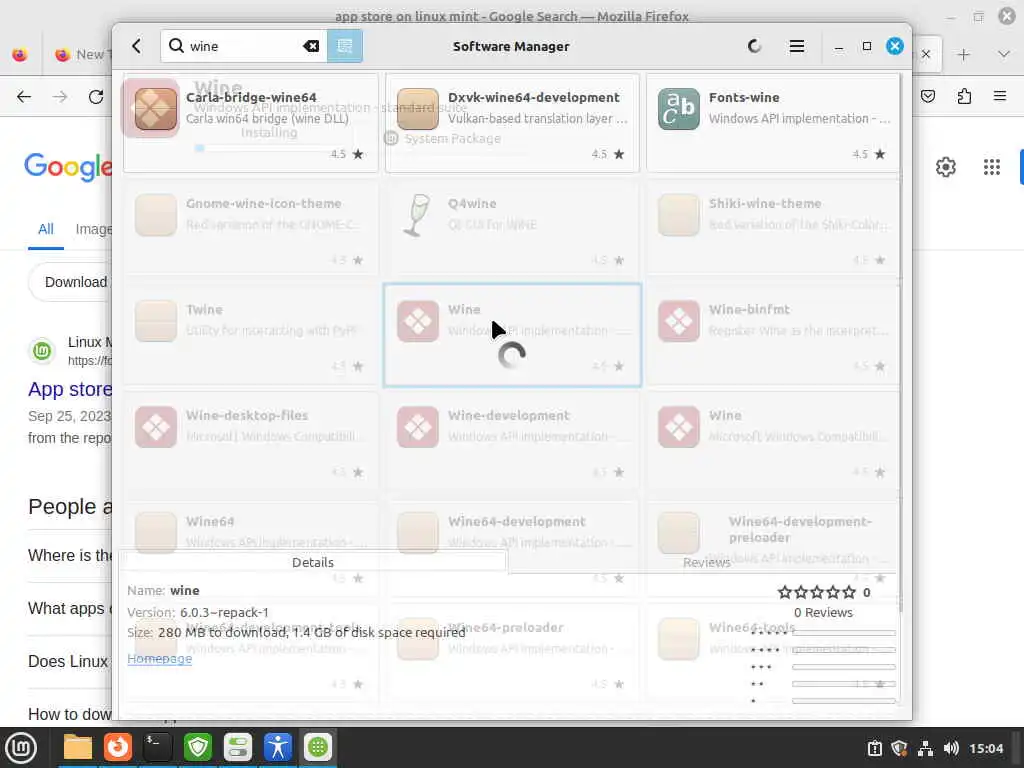Expand the list all tabs chevron
The height and width of the screenshot is (768, 1024).
click(1004, 55)
